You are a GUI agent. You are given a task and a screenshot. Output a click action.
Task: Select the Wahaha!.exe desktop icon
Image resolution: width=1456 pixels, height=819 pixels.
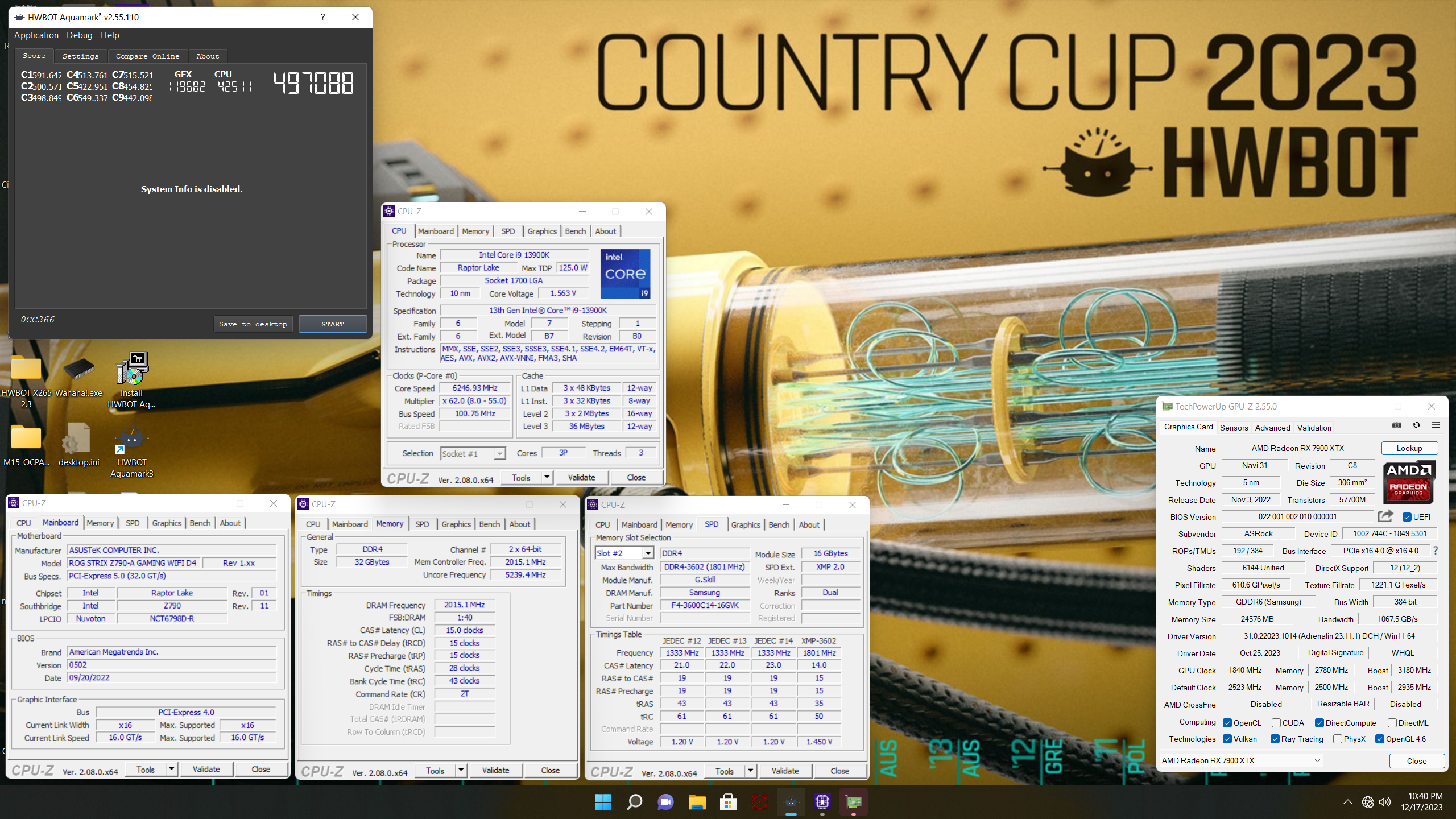coord(78,375)
